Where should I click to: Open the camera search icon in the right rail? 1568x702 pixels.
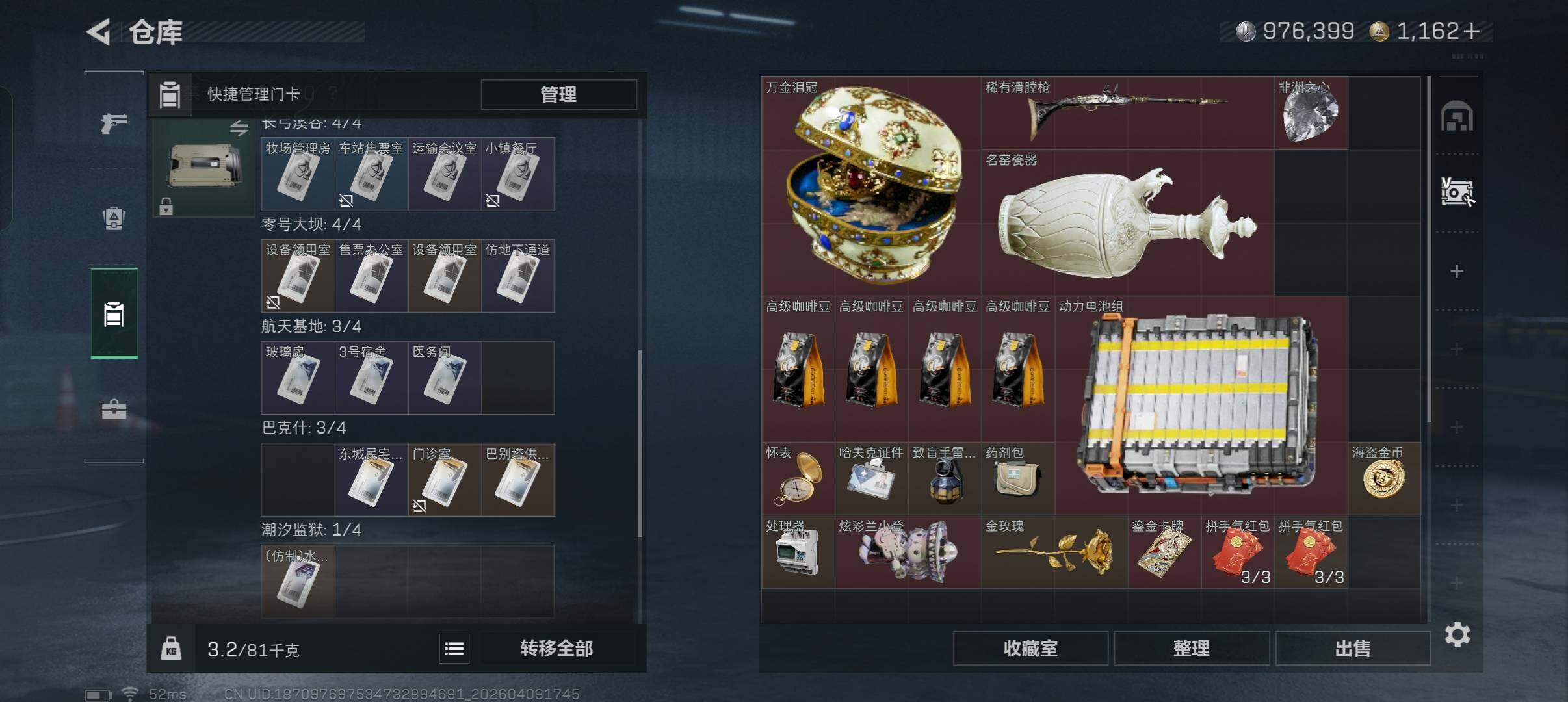(1457, 192)
